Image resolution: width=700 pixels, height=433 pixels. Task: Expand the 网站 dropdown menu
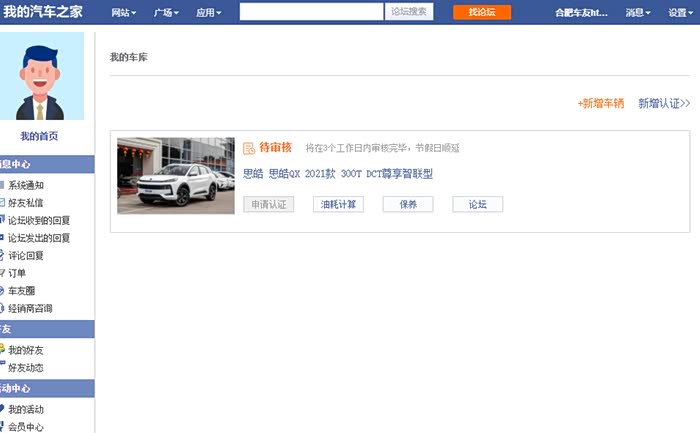point(123,13)
